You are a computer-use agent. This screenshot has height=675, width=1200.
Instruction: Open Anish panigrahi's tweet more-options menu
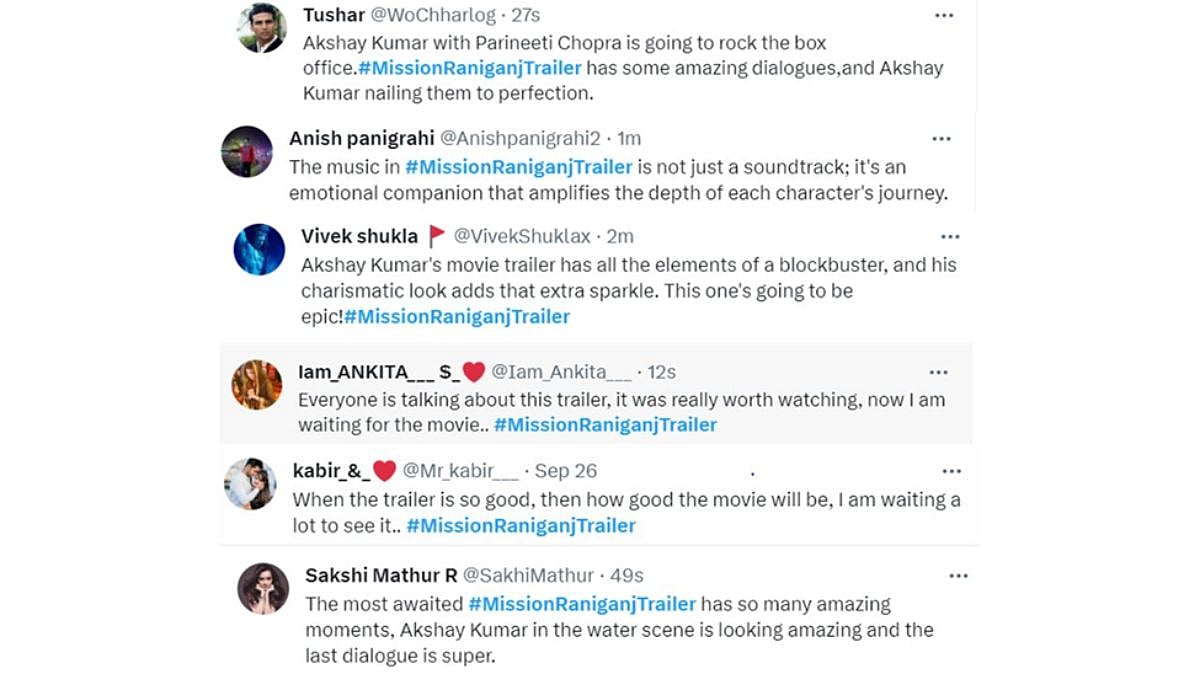941,139
